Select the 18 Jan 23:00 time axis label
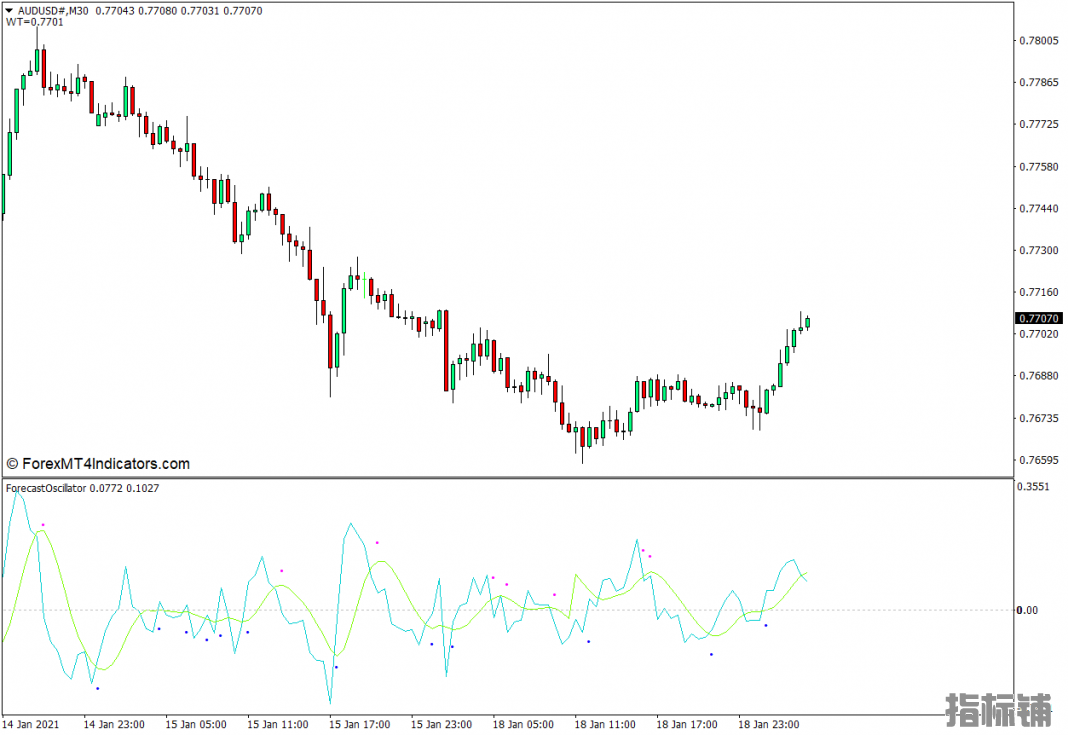The height and width of the screenshot is (735, 1068). tap(770, 724)
